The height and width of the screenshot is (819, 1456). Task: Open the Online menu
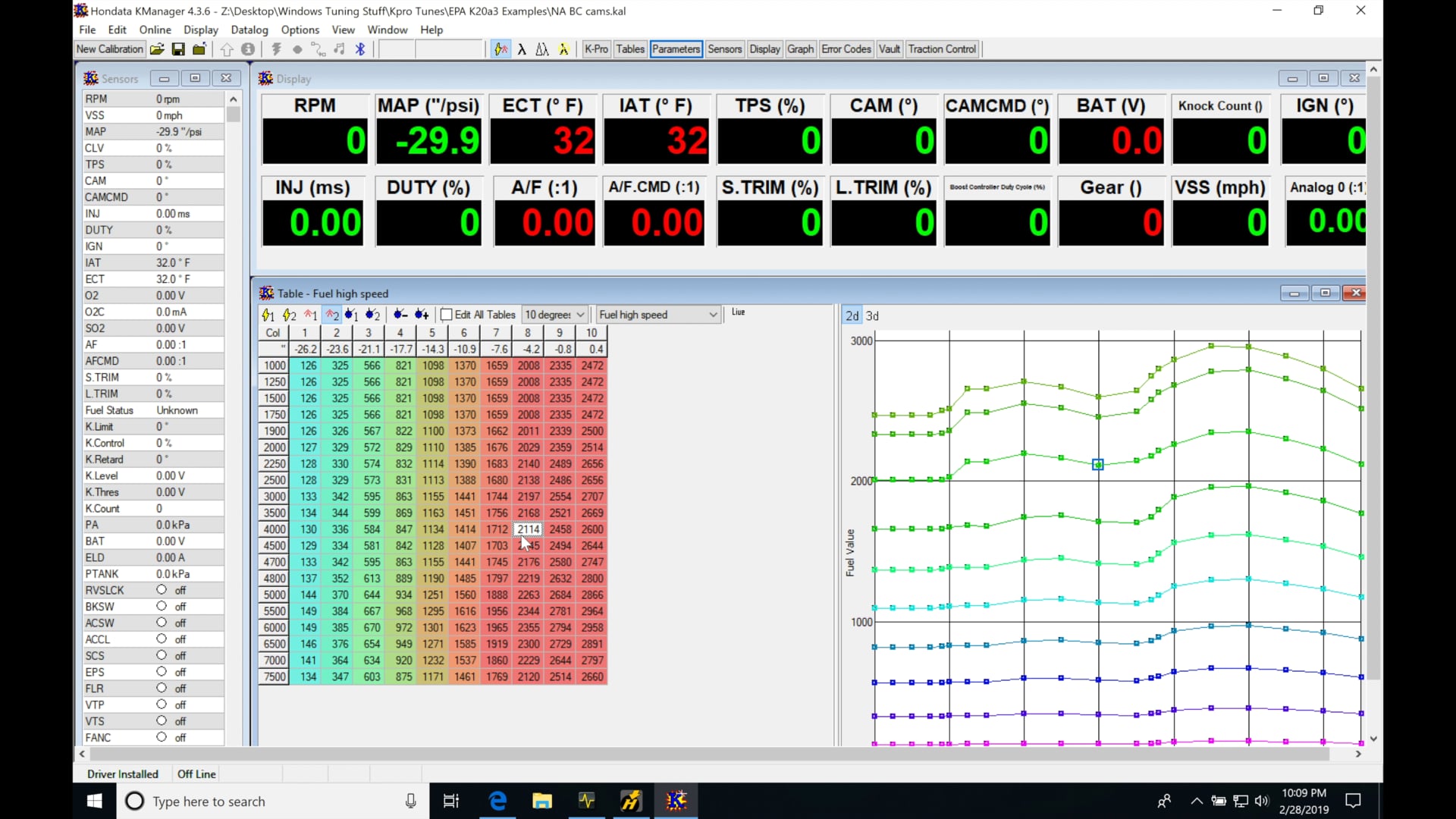[155, 30]
